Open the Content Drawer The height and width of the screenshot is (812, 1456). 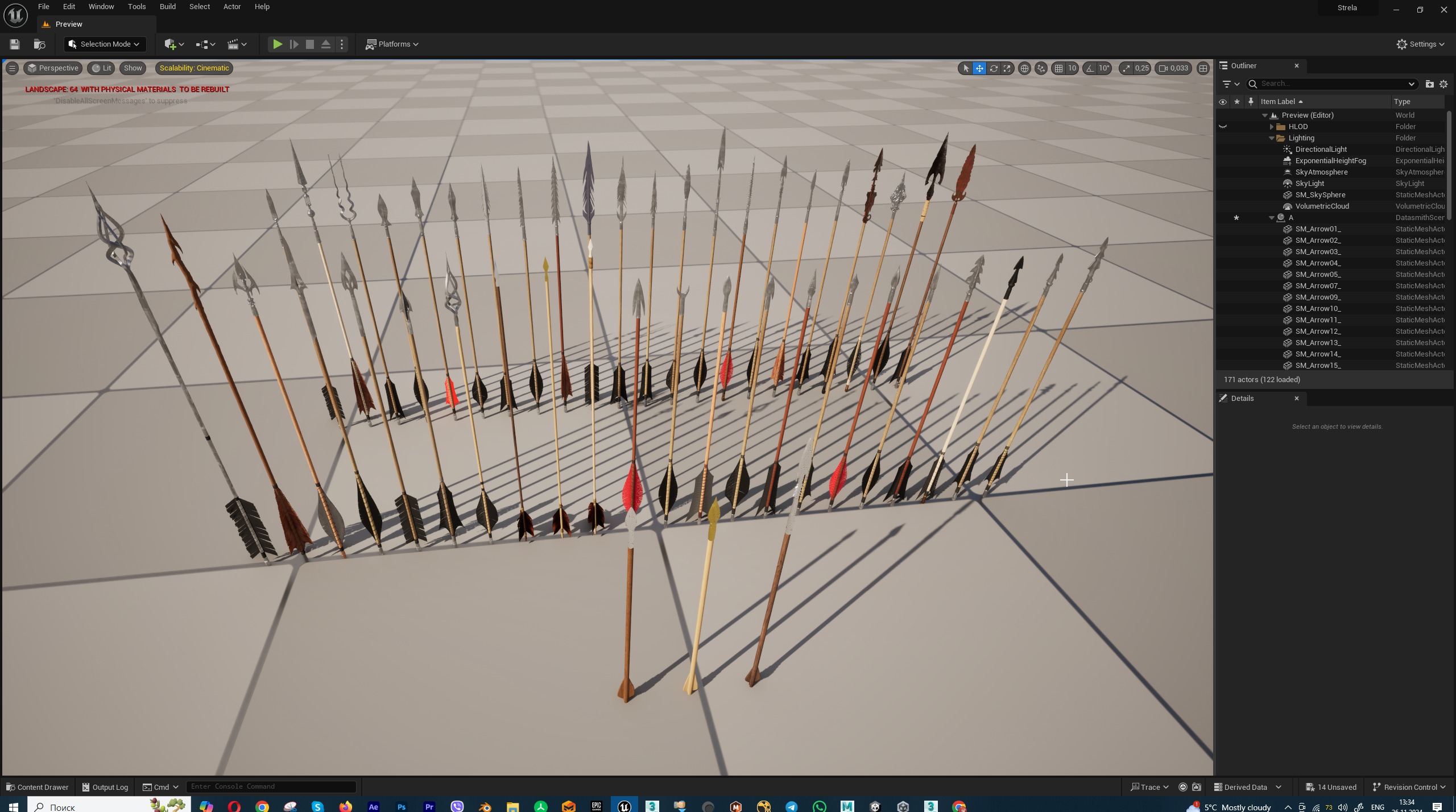coord(37,788)
